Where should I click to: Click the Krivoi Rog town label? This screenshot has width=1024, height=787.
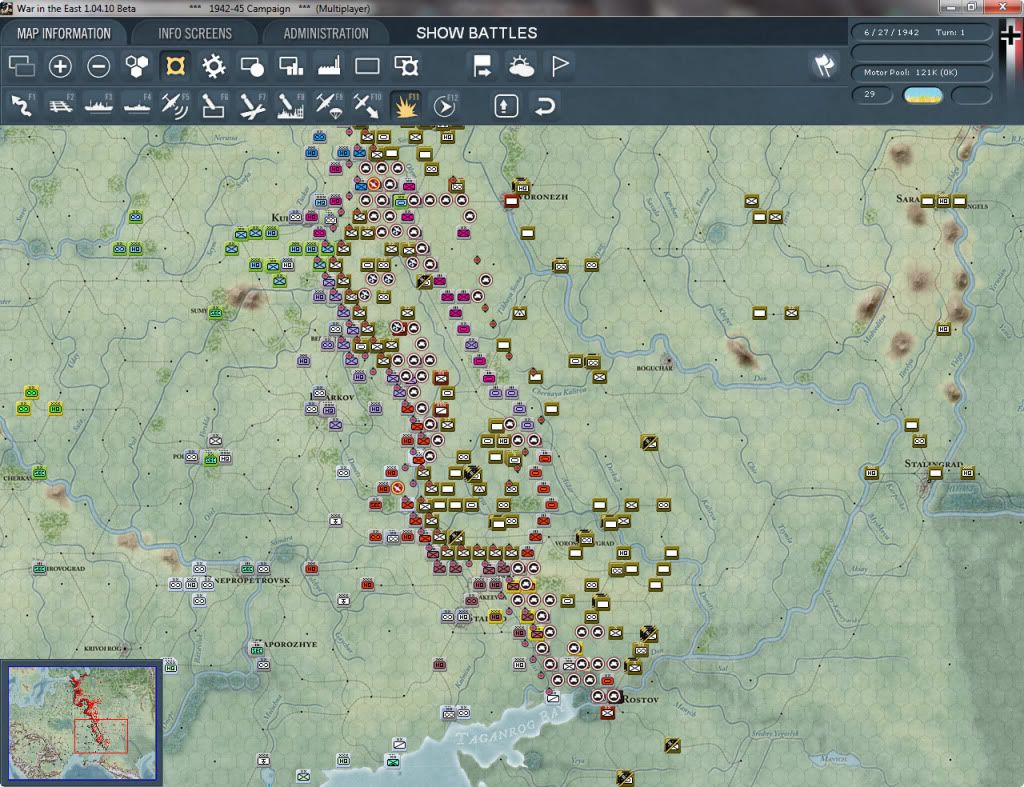pyautogui.click(x=103, y=649)
